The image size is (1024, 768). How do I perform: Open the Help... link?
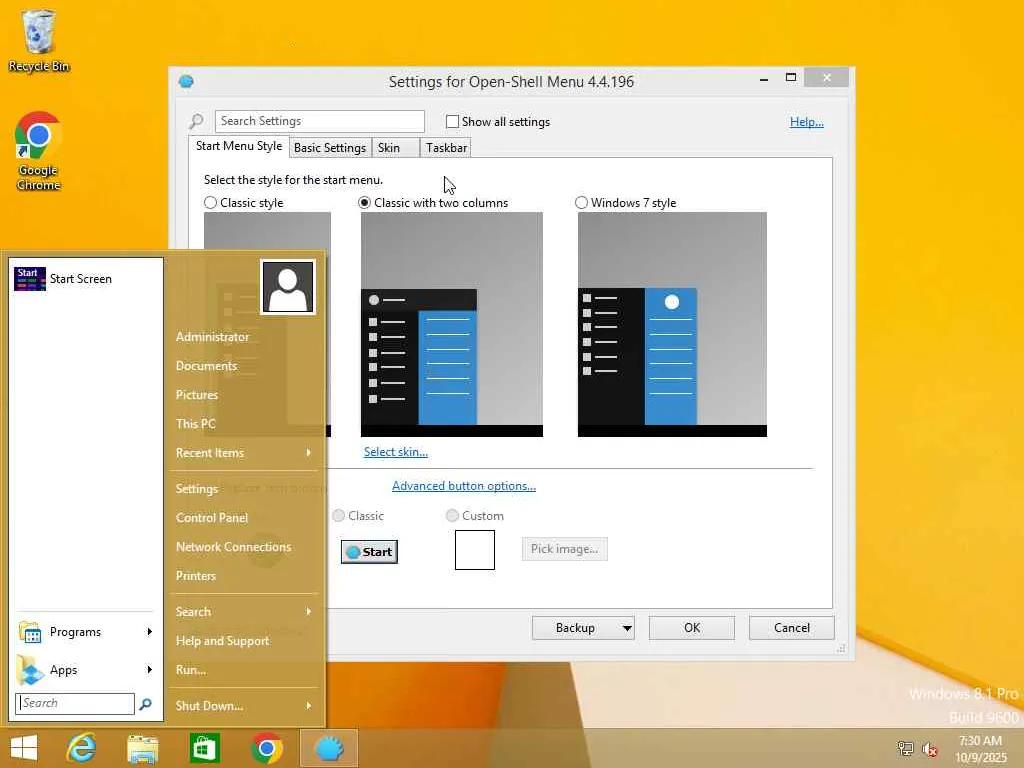807,122
